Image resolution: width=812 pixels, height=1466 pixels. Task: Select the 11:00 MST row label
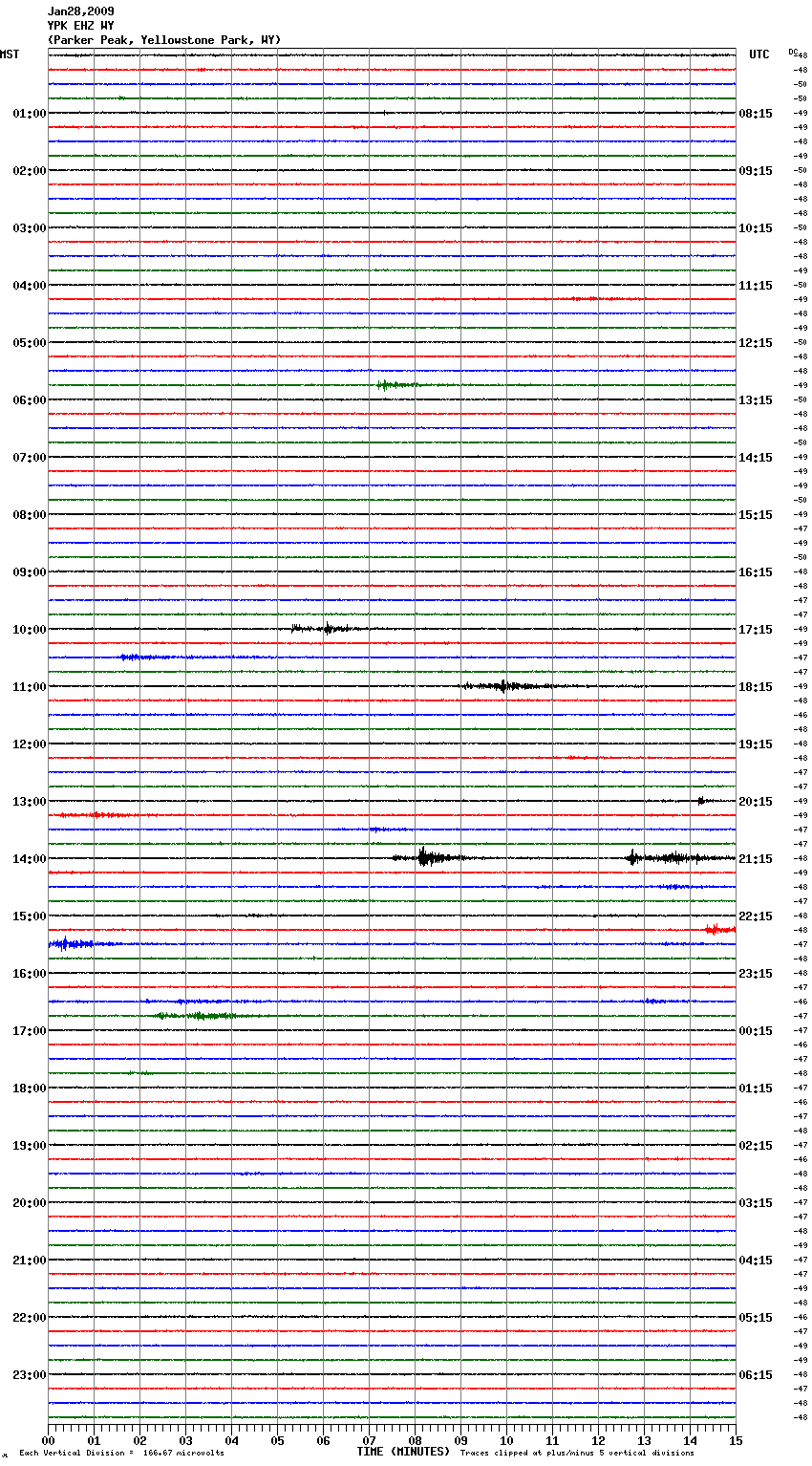pos(30,687)
